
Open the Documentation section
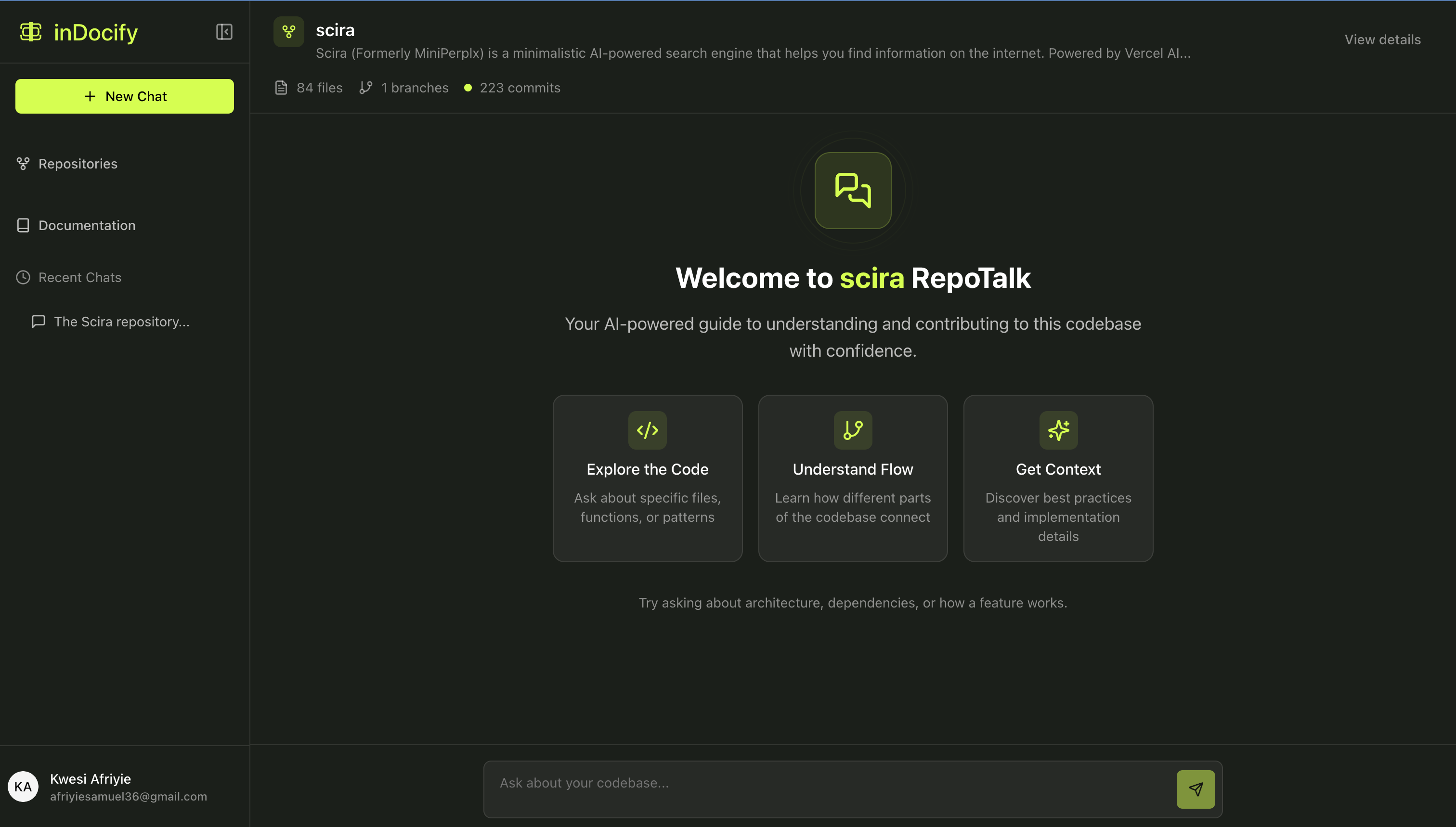coord(86,225)
